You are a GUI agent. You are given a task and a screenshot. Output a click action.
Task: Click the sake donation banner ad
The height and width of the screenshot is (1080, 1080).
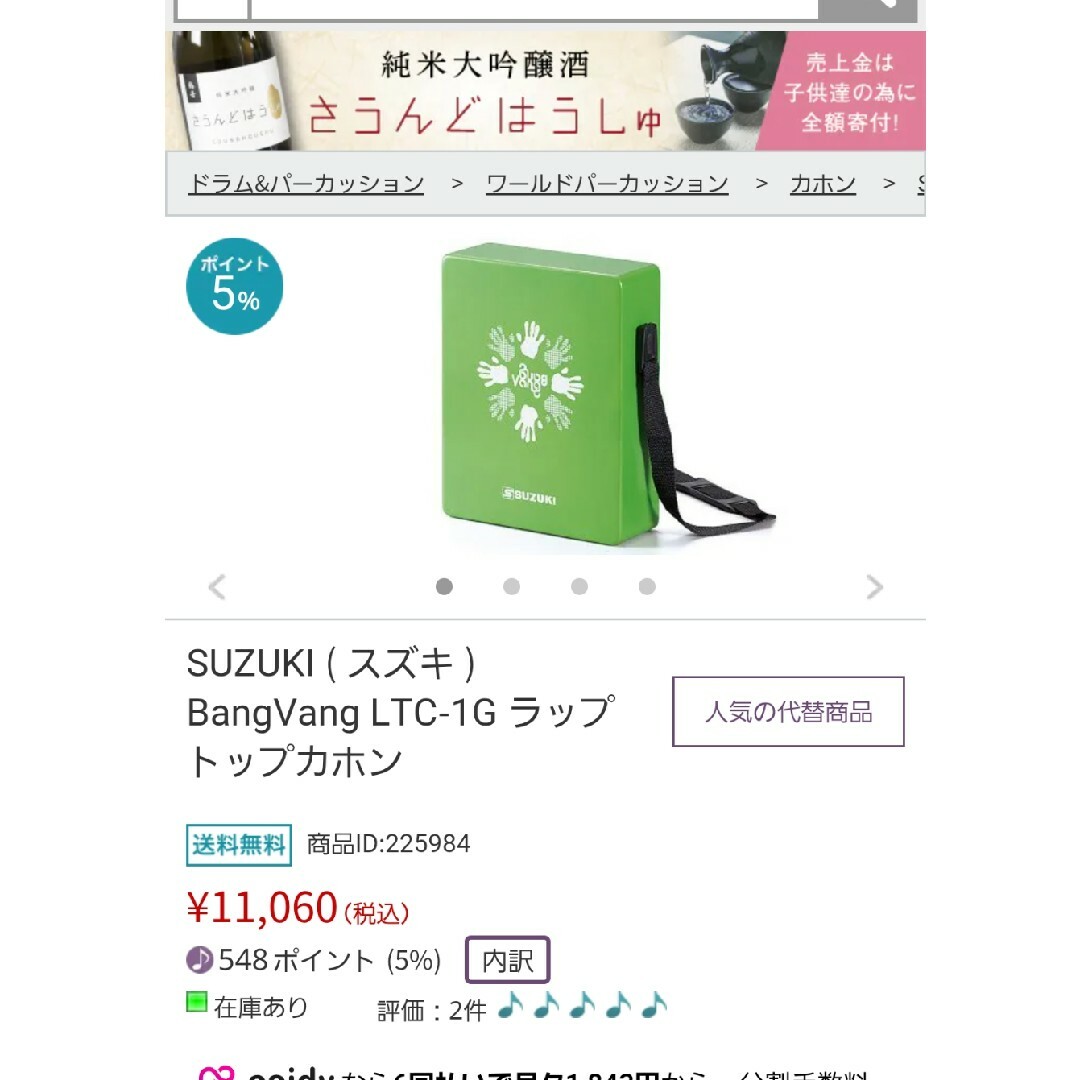click(x=546, y=90)
